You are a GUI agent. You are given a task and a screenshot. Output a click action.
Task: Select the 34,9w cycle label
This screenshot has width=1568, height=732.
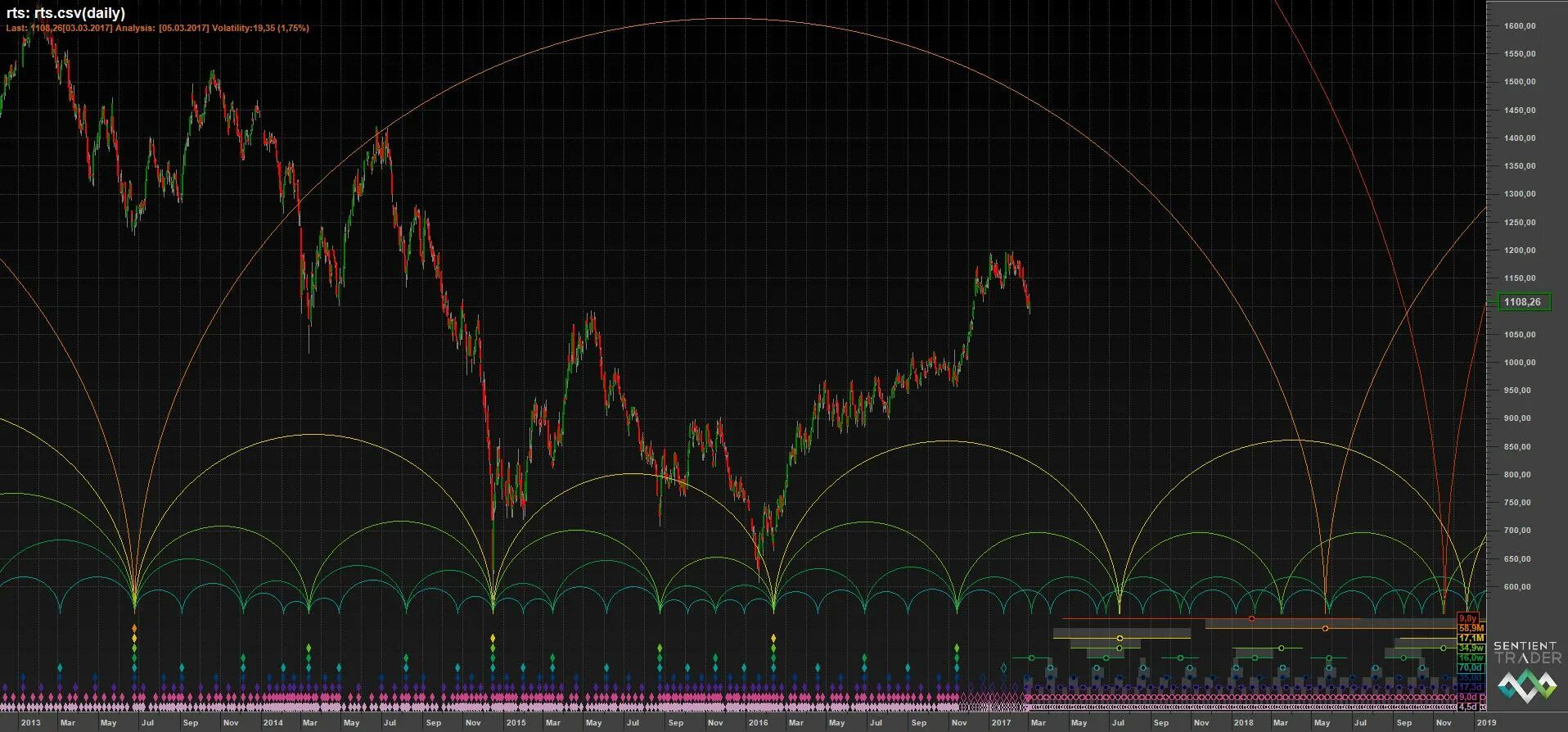(x=1471, y=648)
